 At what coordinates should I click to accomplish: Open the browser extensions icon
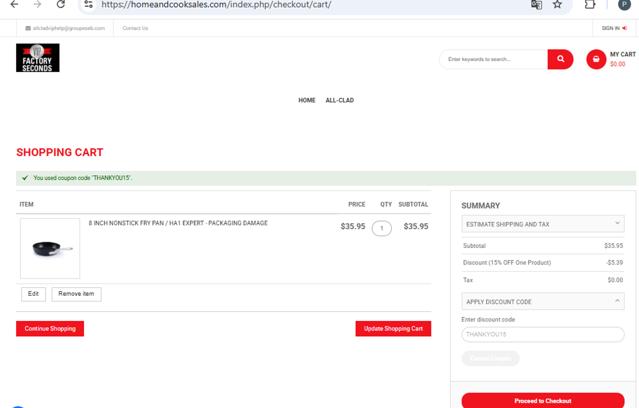[x=590, y=4]
